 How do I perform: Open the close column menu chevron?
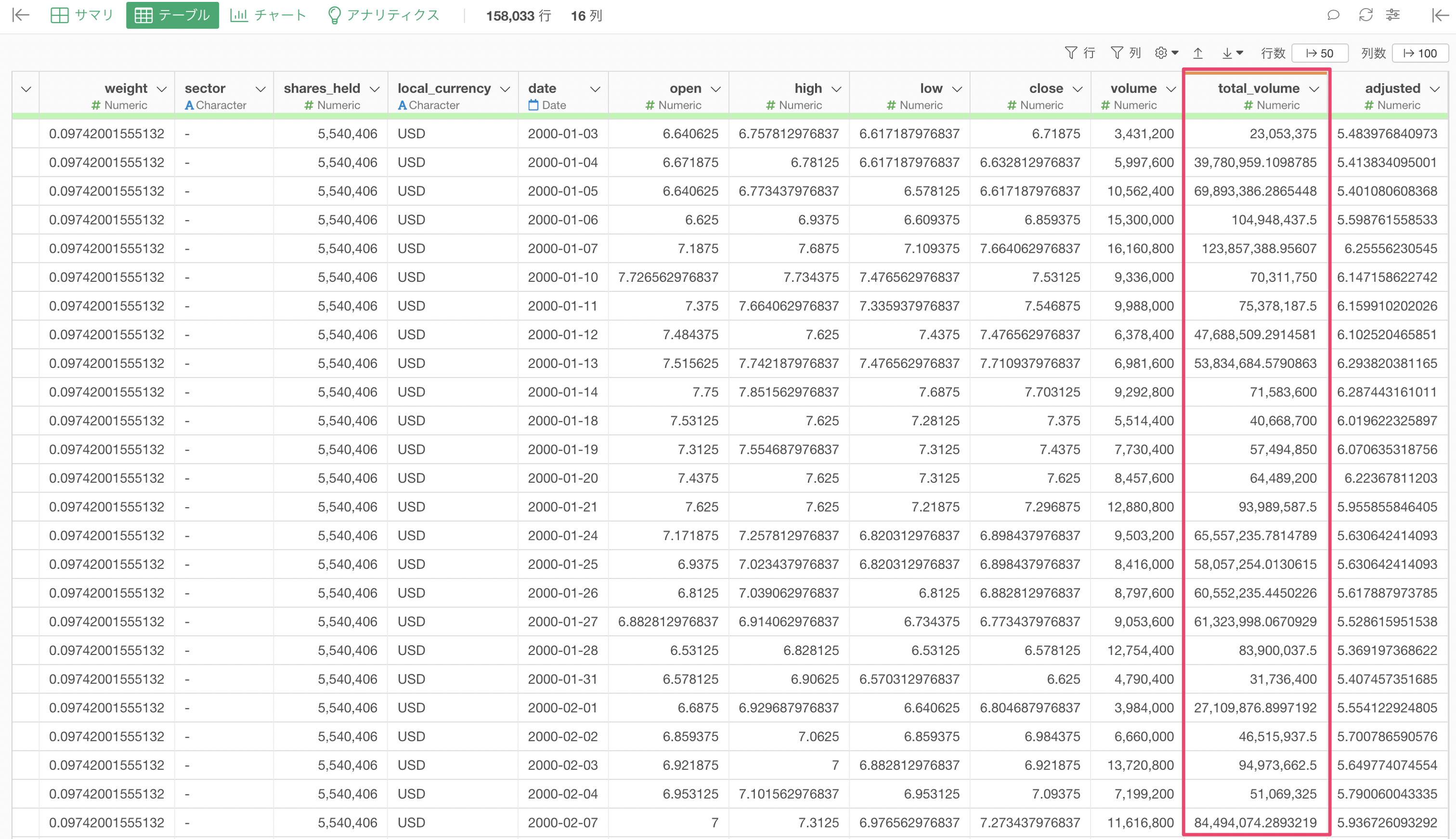click(x=1078, y=89)
